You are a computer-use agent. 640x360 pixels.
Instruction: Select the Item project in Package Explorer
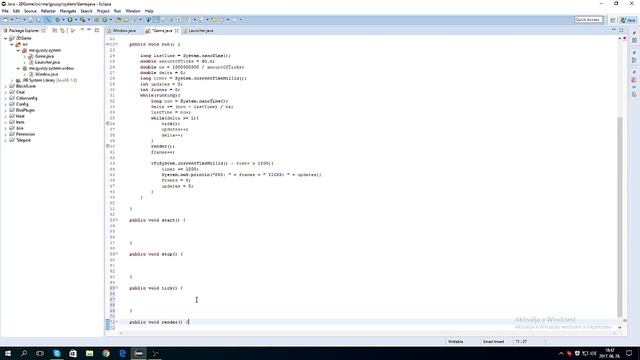tap(20, 122)
